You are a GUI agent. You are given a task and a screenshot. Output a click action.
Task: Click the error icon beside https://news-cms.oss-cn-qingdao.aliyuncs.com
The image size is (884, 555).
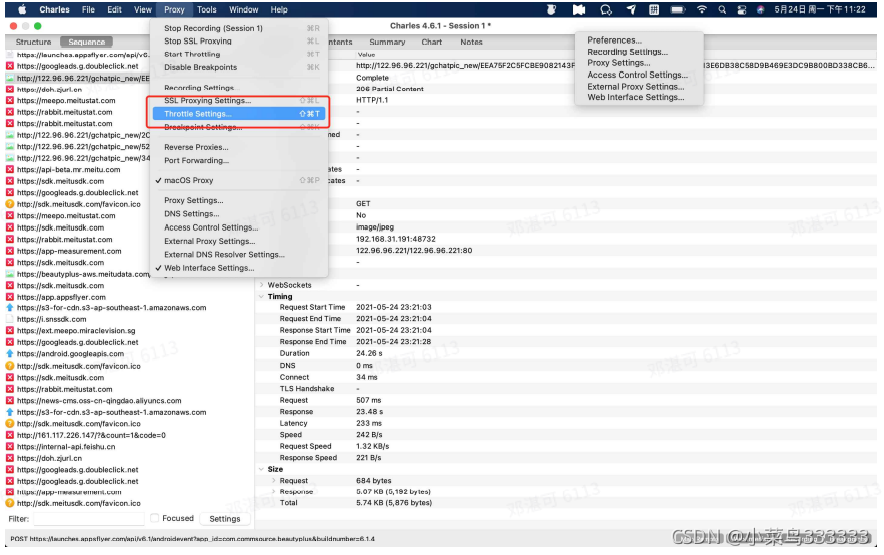point(10,400)
